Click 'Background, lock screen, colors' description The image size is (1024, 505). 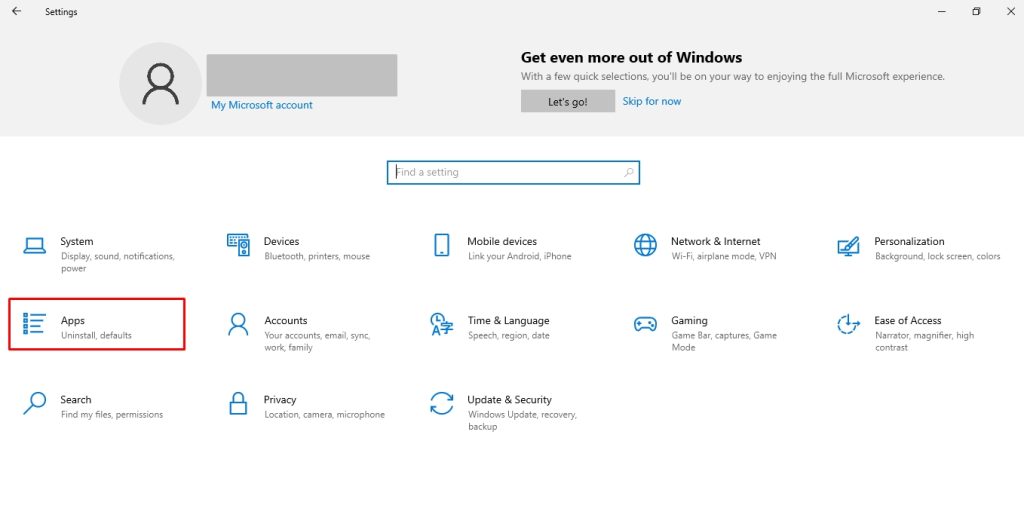click(937, 256)
